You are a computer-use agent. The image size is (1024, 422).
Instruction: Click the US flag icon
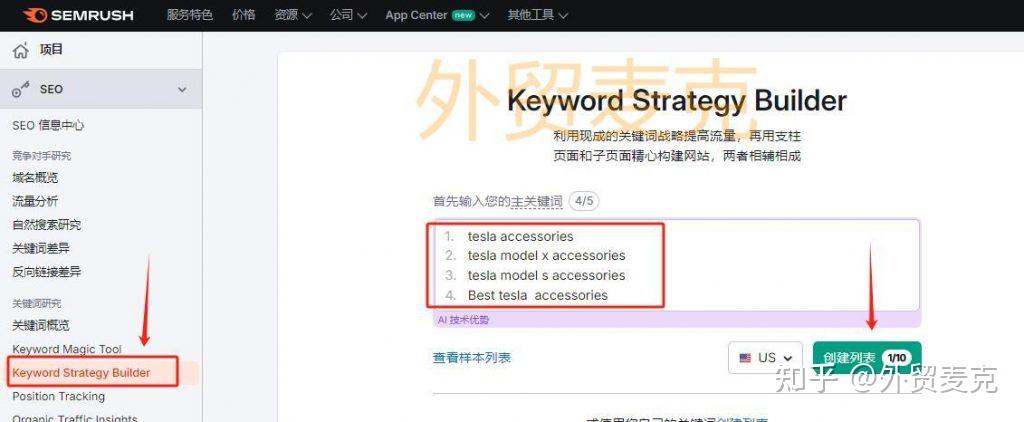point(745,358)
